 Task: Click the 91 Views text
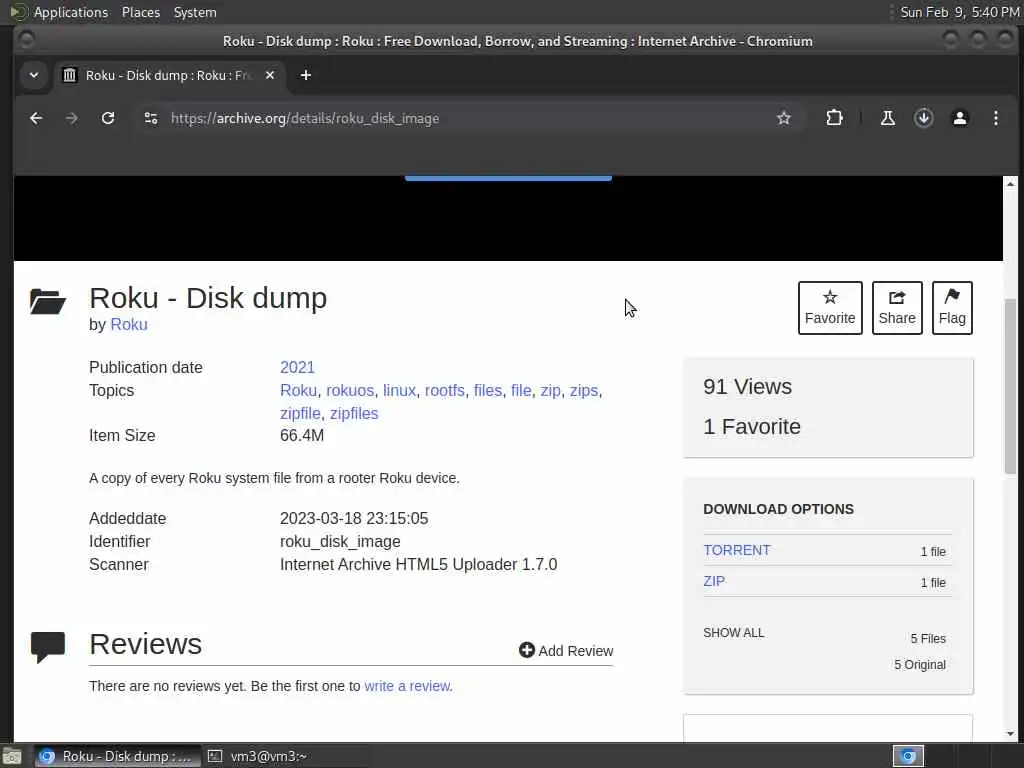point(747,387)
